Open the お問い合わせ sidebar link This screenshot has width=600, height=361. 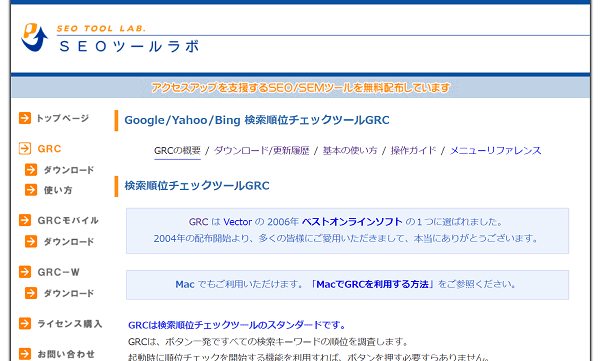[x=66, y=354]
